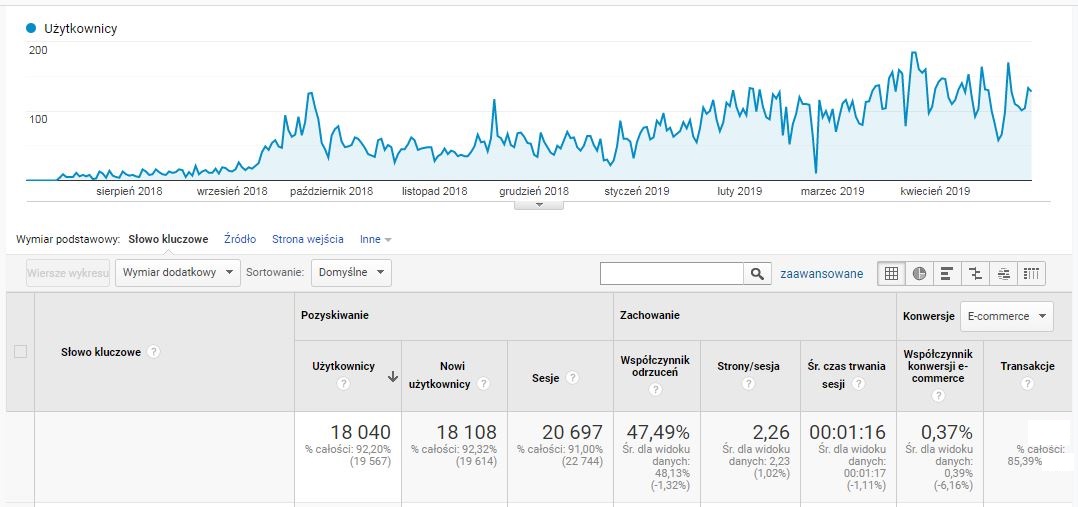Open help icon under Strony/sesja
This screenshot has height=507, width=1078.
(x=749, y=384)
